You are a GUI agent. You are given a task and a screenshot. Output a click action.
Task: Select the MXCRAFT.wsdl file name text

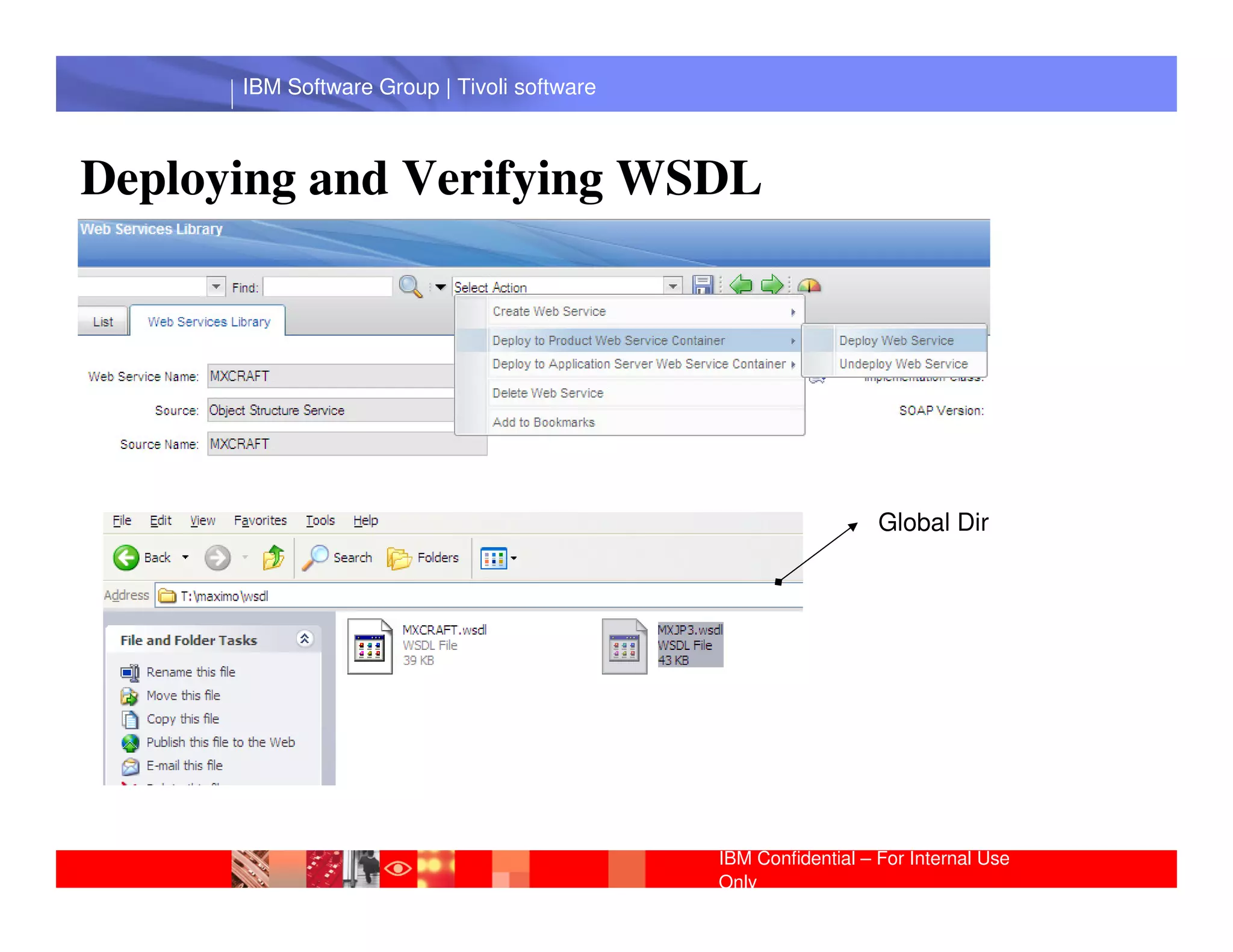pos(444,630)
